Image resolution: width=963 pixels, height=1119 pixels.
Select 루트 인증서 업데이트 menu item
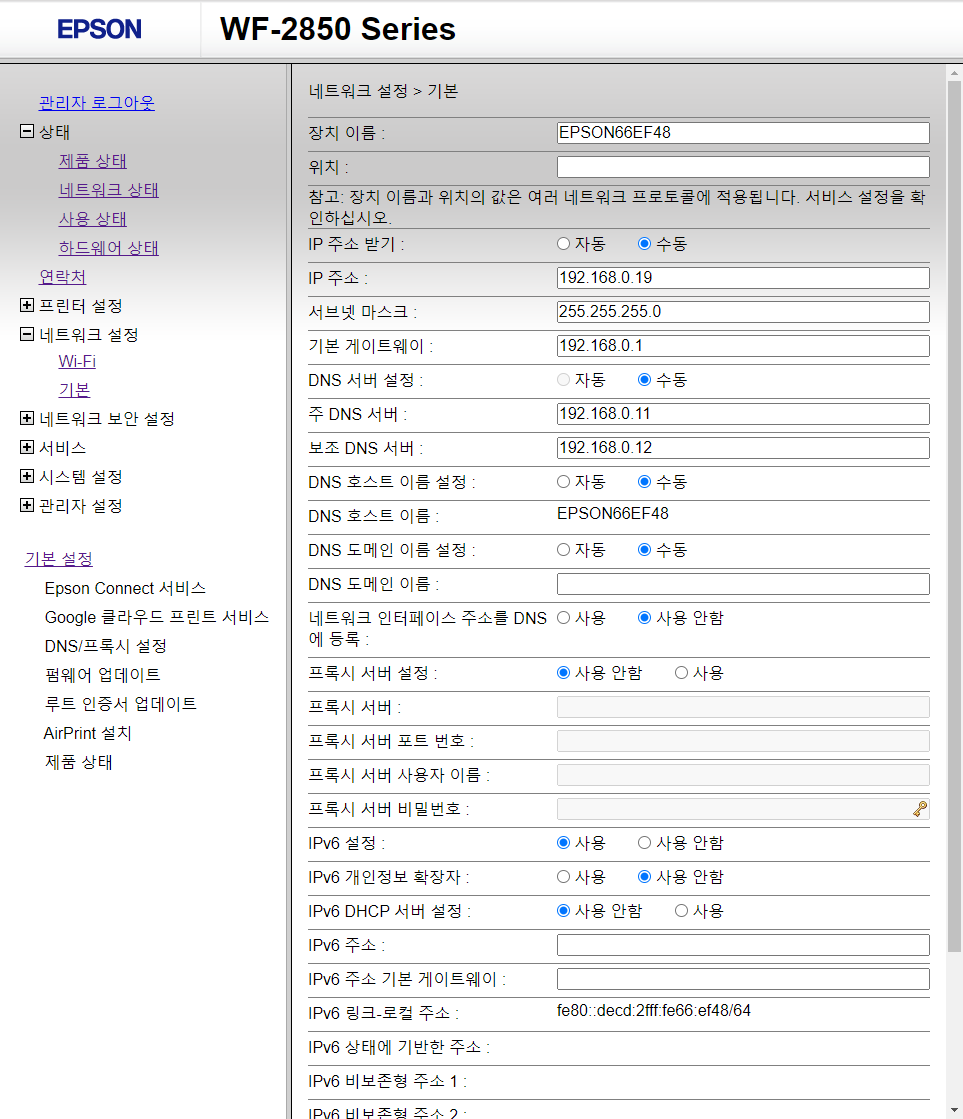point(121,704)
